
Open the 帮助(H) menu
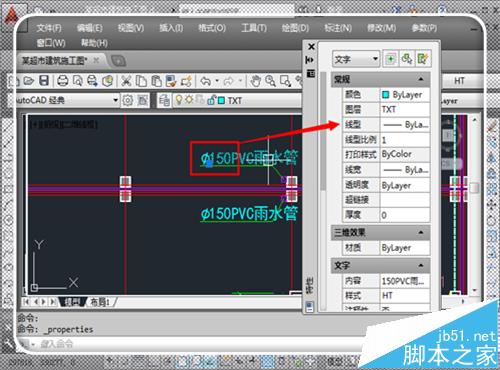coord(94,43)
